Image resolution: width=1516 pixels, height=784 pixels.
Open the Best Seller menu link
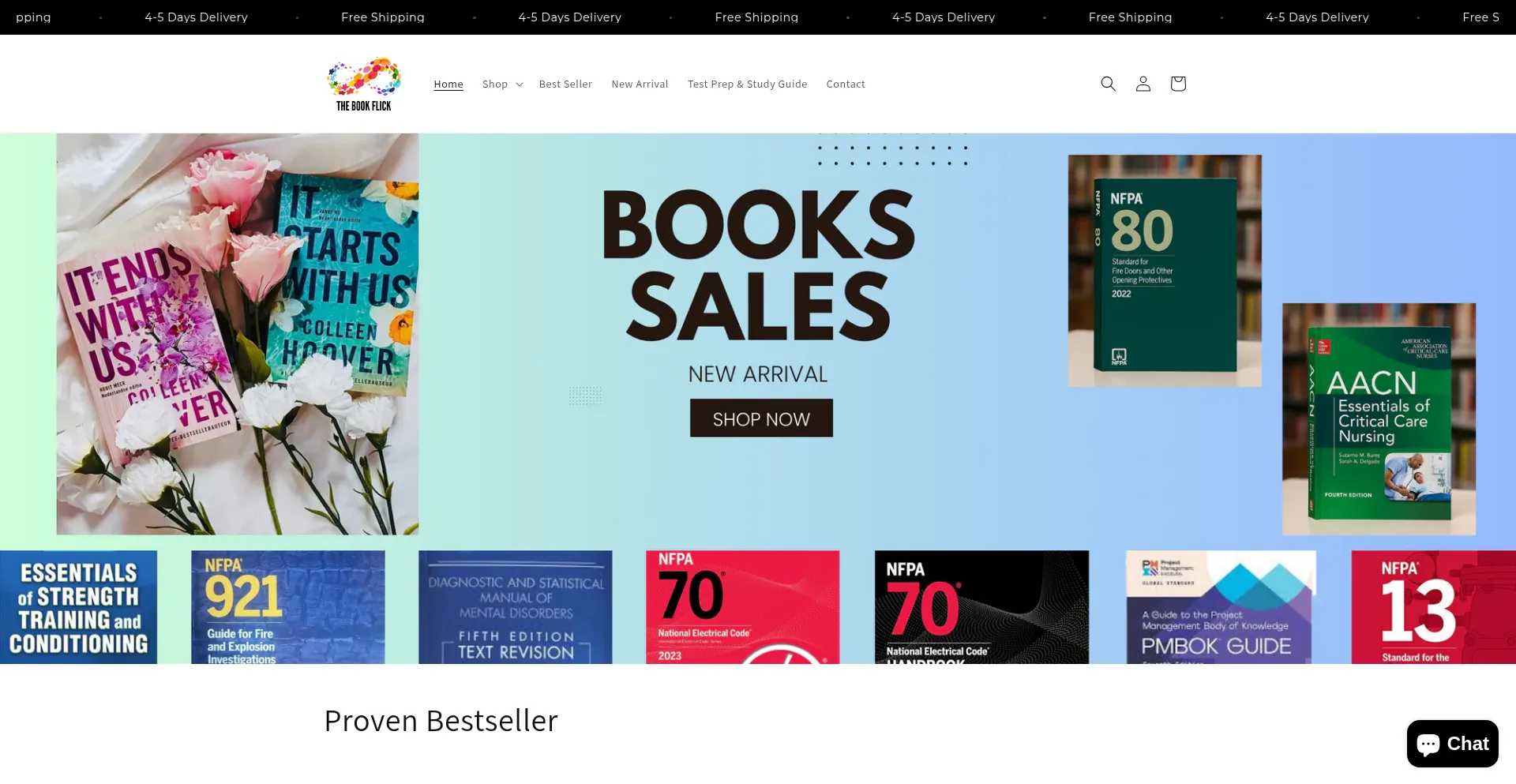point(565,84)
